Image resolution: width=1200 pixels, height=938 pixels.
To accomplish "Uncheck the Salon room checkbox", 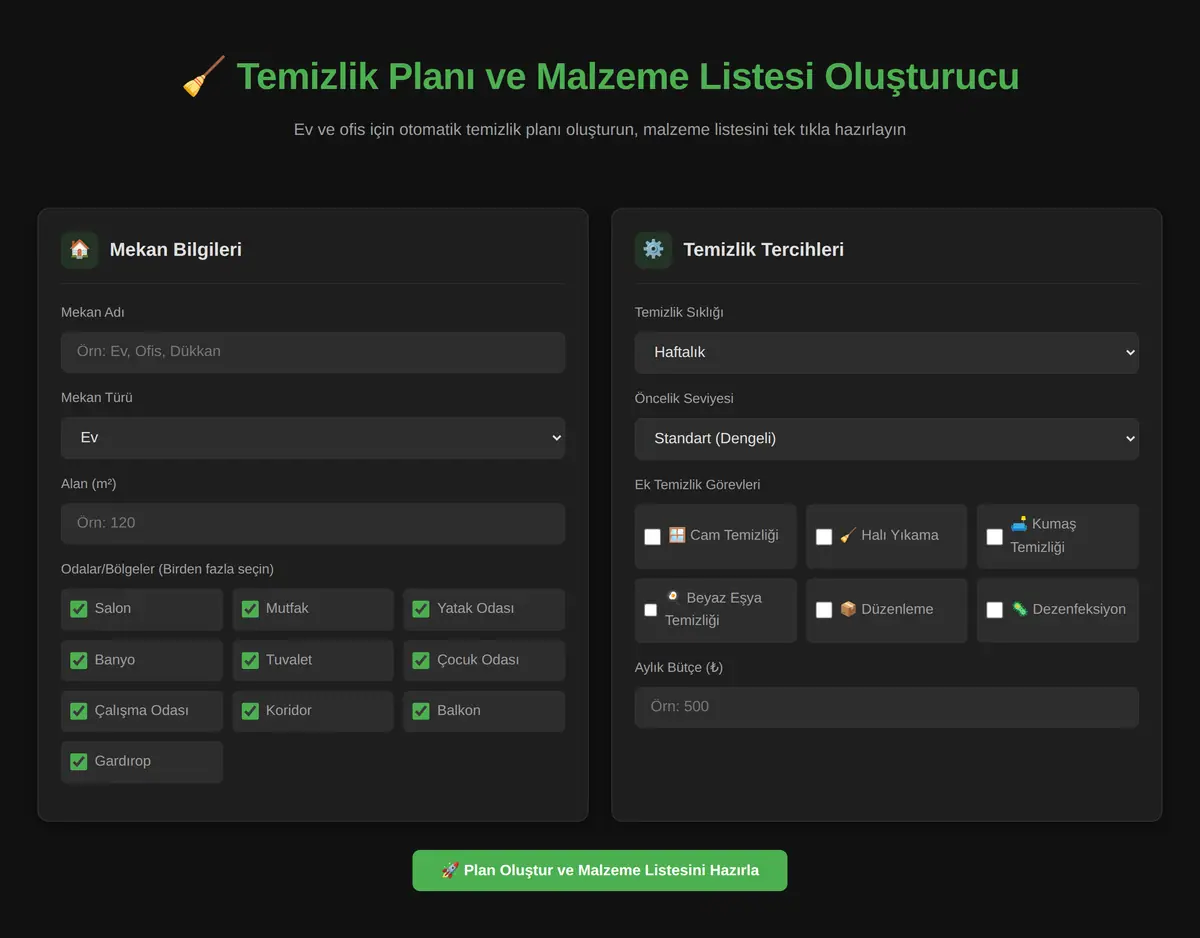I will (x=79, y=608).
